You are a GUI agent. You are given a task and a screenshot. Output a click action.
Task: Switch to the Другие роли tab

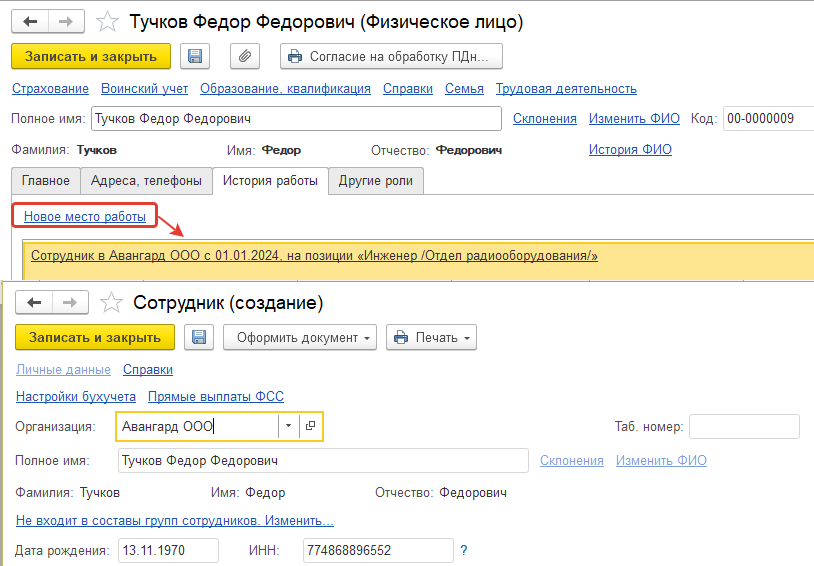[376, 181]
